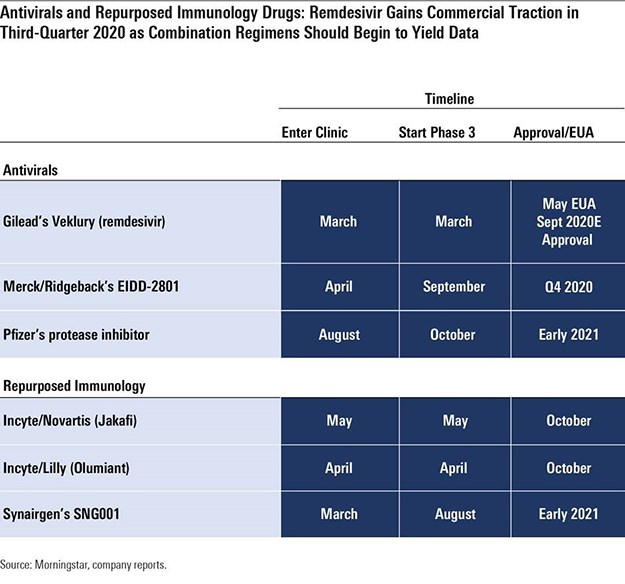625x584 pixels.
Task: Click Veklury's May EUA Sept 2020E Approval cell
Action: (x=569, y=222)
